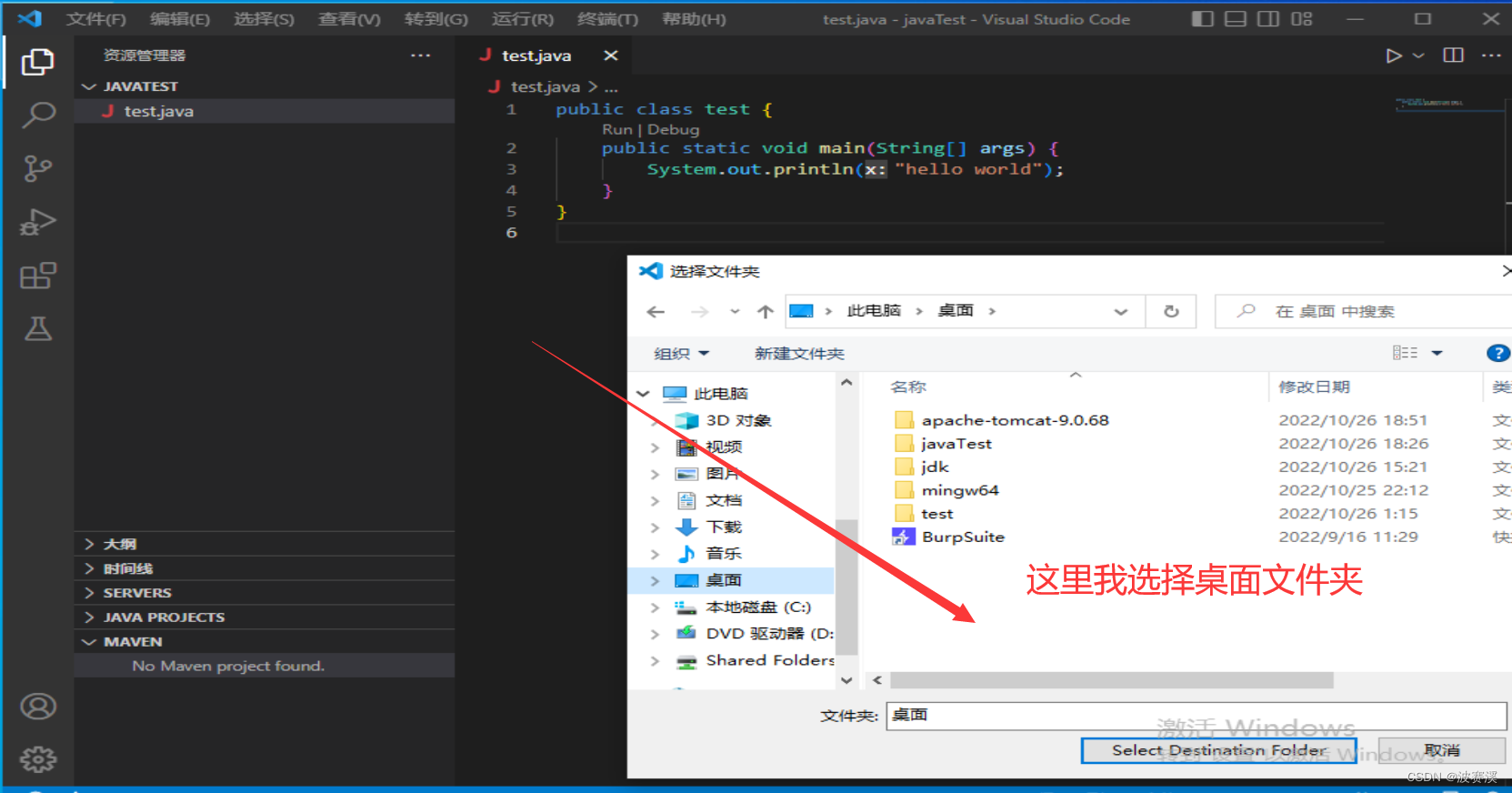Select 下载 in navigation tree
This screenshot has width=1512, height=793.
click(x=725, y=527)
